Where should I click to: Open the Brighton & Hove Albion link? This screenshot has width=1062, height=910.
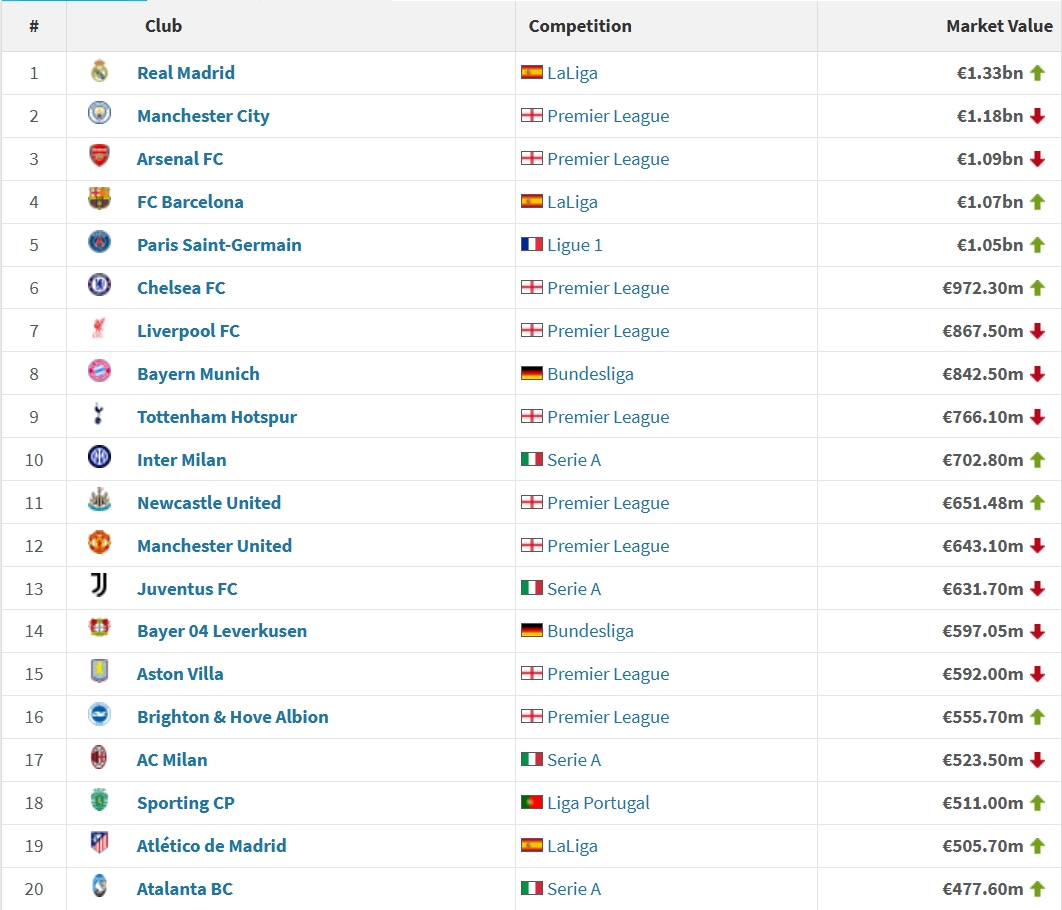pyautogui.click(x=232, y=717)
